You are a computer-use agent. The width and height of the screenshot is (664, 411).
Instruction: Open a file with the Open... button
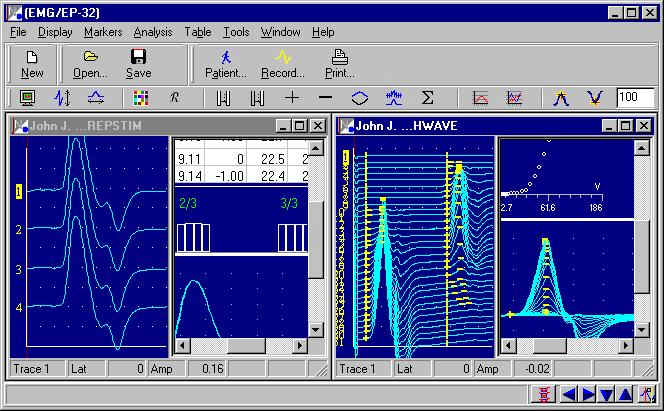(90, 64)
